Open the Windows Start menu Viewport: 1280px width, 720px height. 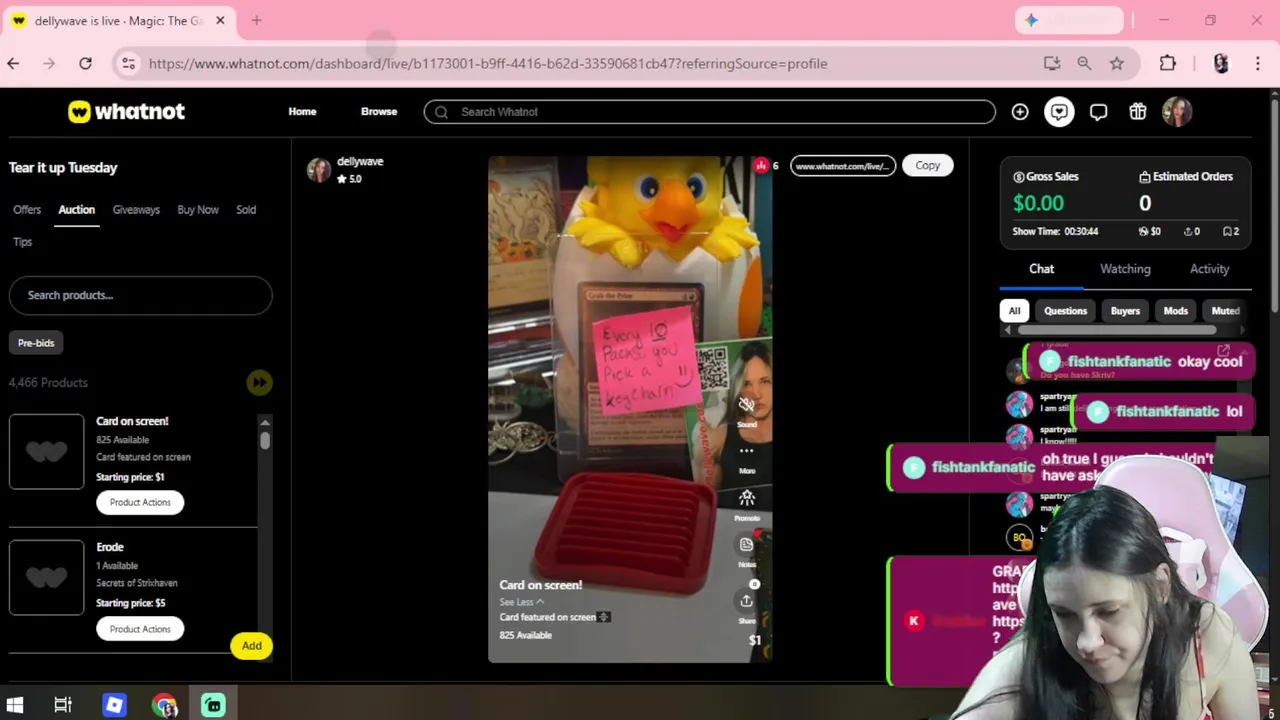pyautogui.click(x=14, y=705)
